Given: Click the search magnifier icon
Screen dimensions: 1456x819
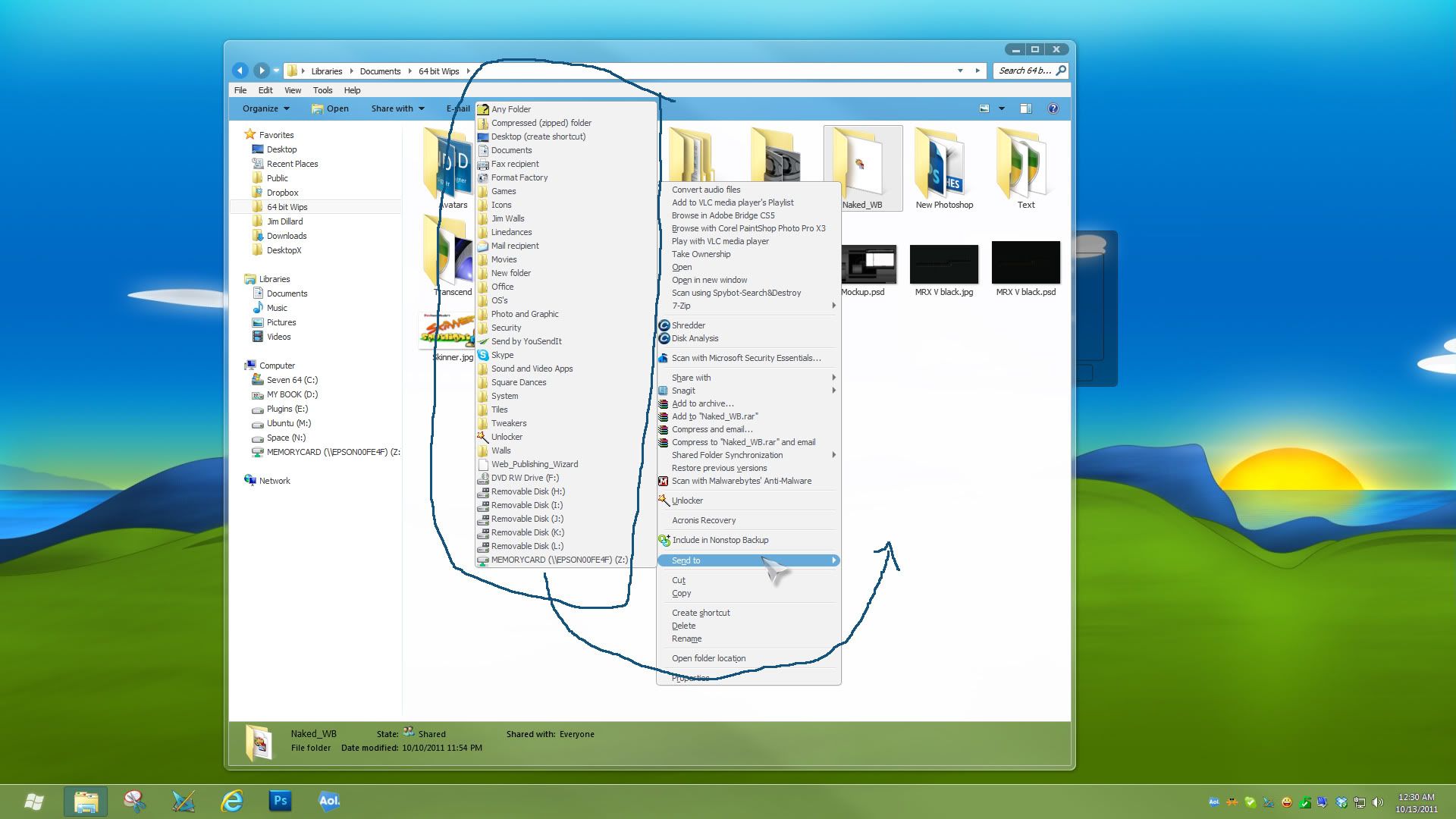Looking at the screenshot, I should pyautogui.click(x=1061, y=71).
